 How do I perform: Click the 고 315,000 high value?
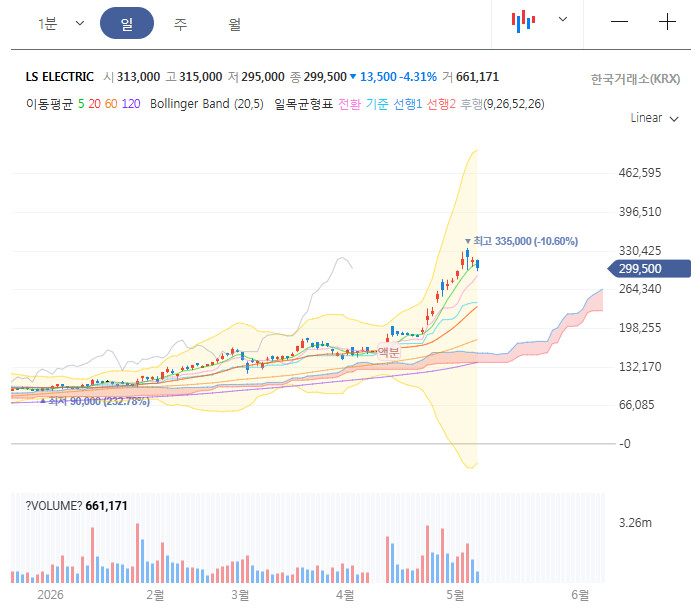click(x=194, y=77)
